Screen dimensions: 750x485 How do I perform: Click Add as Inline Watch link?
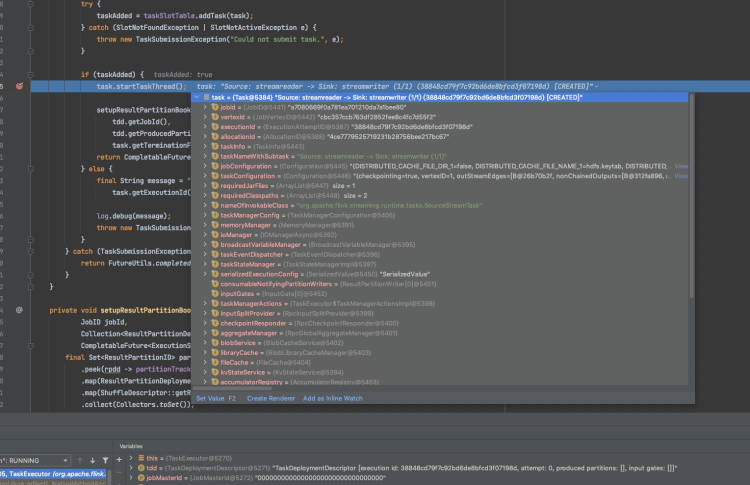pyautogui.click(x=333, y=398)
